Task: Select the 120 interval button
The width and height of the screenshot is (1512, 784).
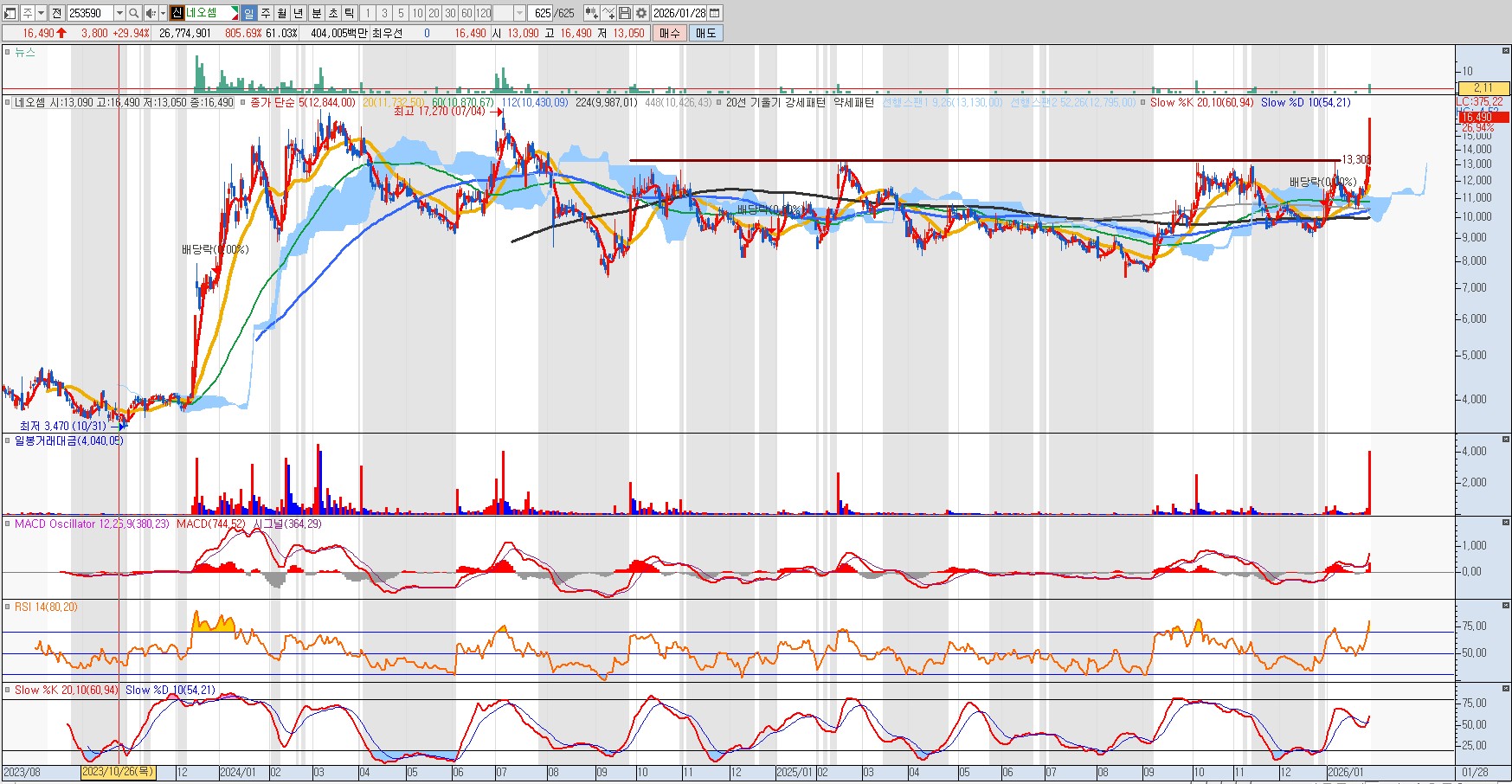Action: [x=483, y=13]
